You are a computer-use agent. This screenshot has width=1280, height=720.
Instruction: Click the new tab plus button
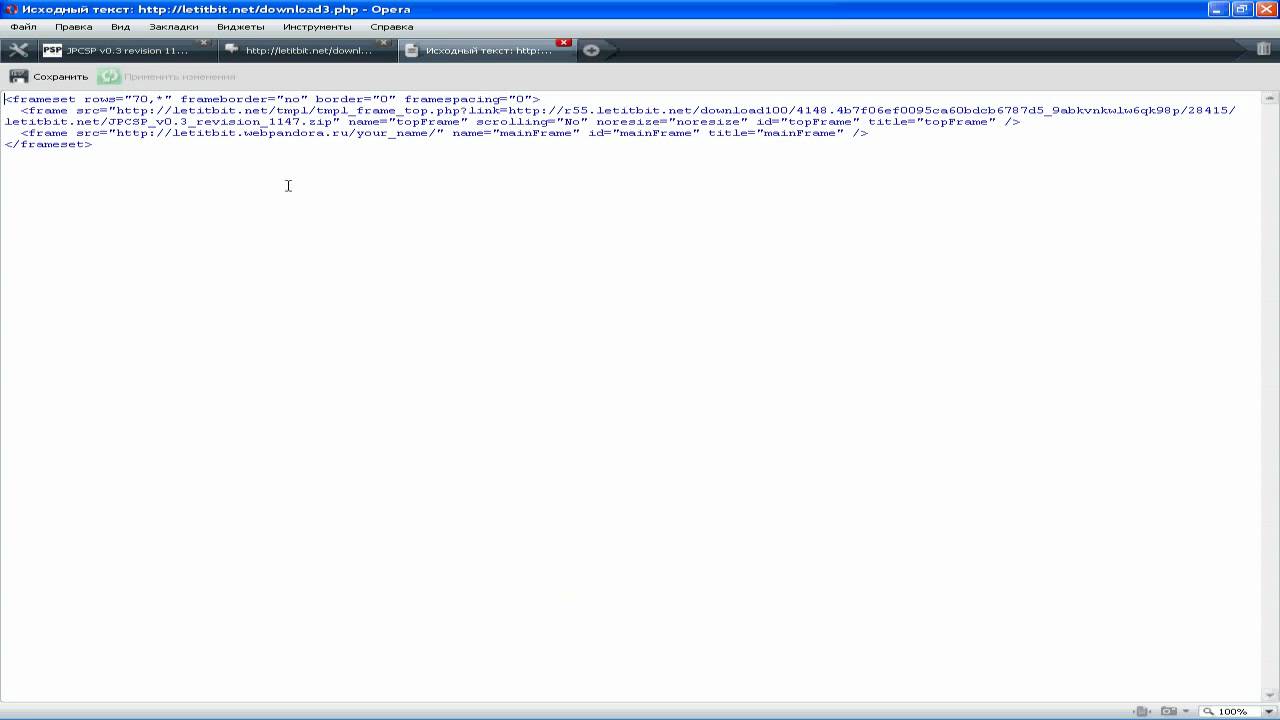tap(591, 50)
